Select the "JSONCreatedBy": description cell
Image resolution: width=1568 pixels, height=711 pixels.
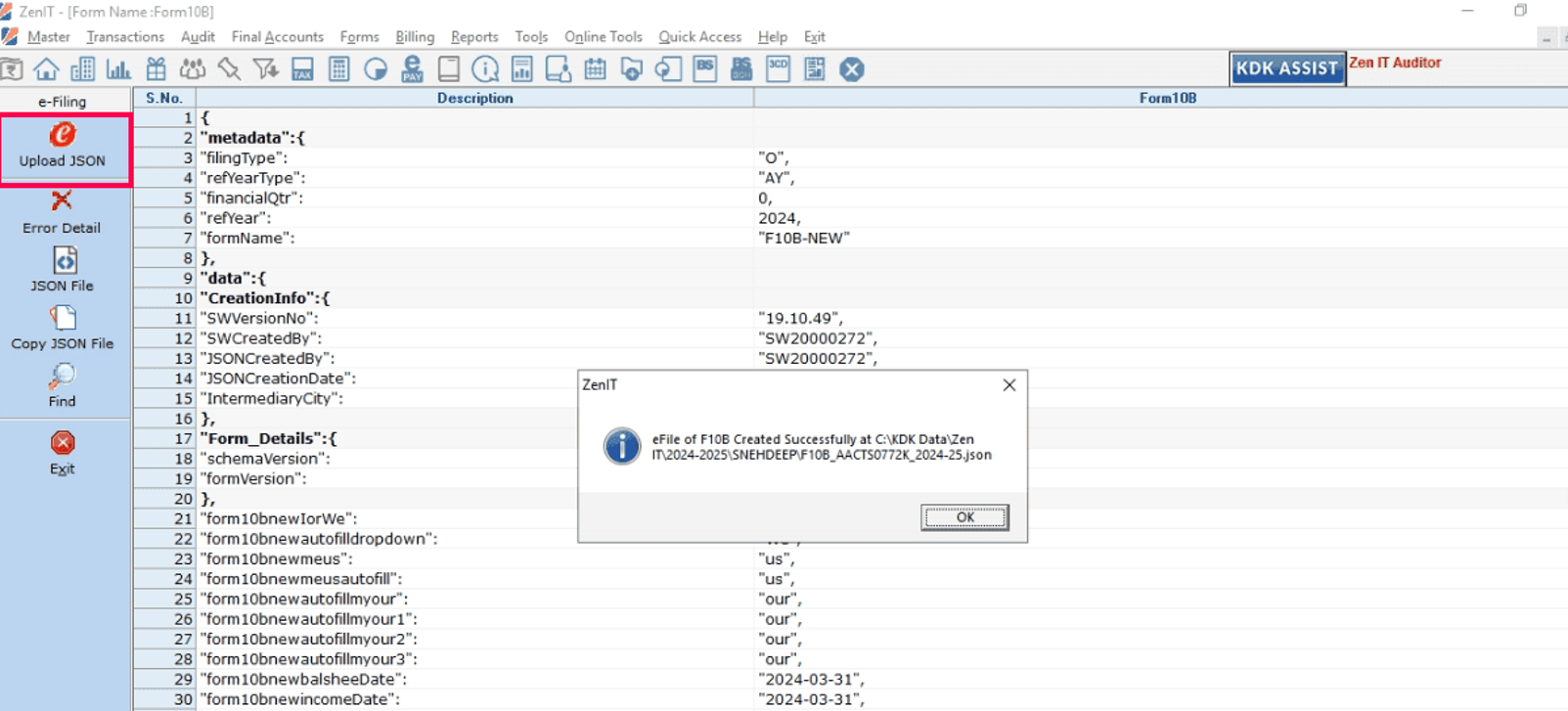coord(474,358)
